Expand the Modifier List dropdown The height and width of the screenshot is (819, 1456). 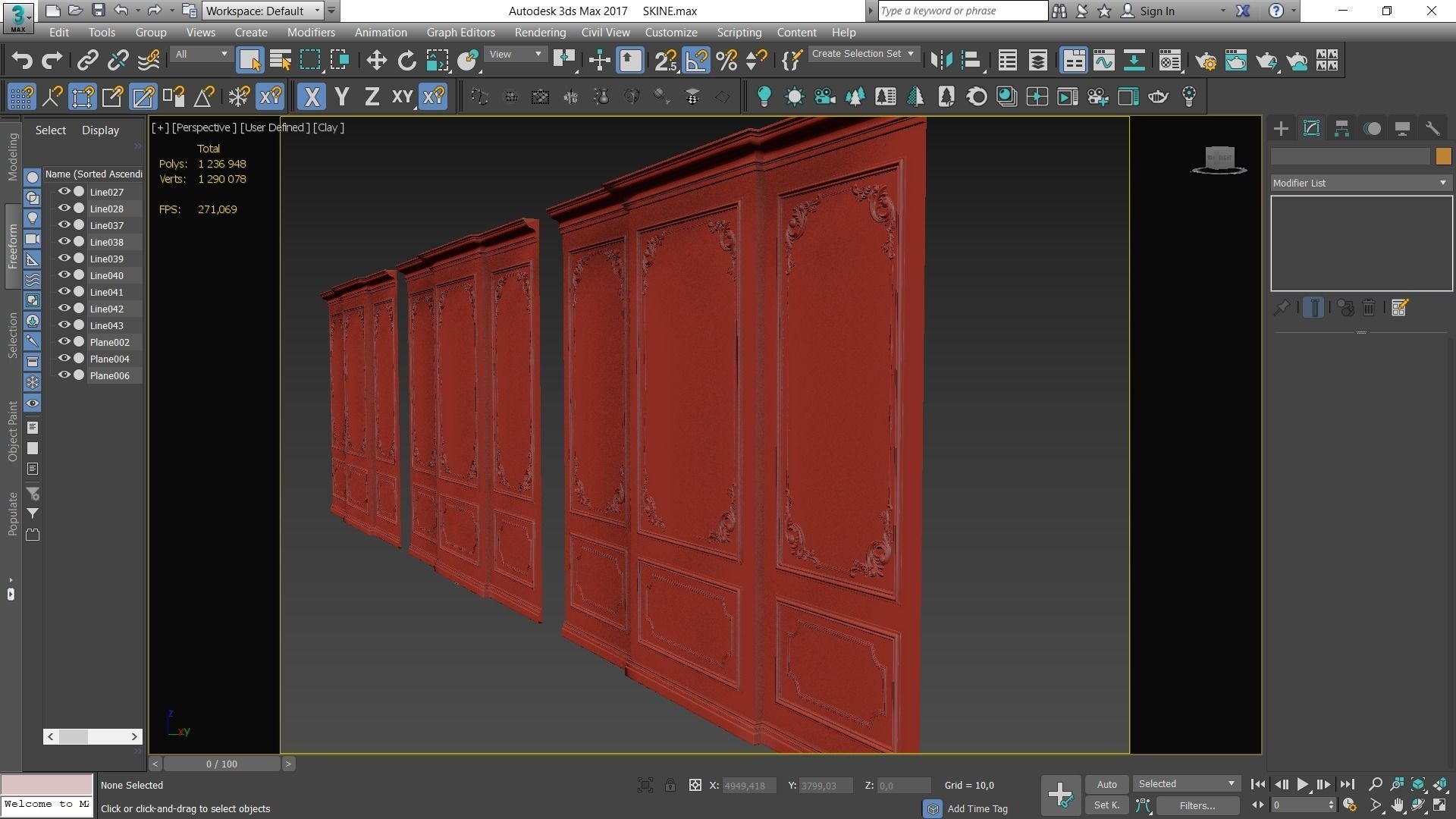pos(1361,183)
